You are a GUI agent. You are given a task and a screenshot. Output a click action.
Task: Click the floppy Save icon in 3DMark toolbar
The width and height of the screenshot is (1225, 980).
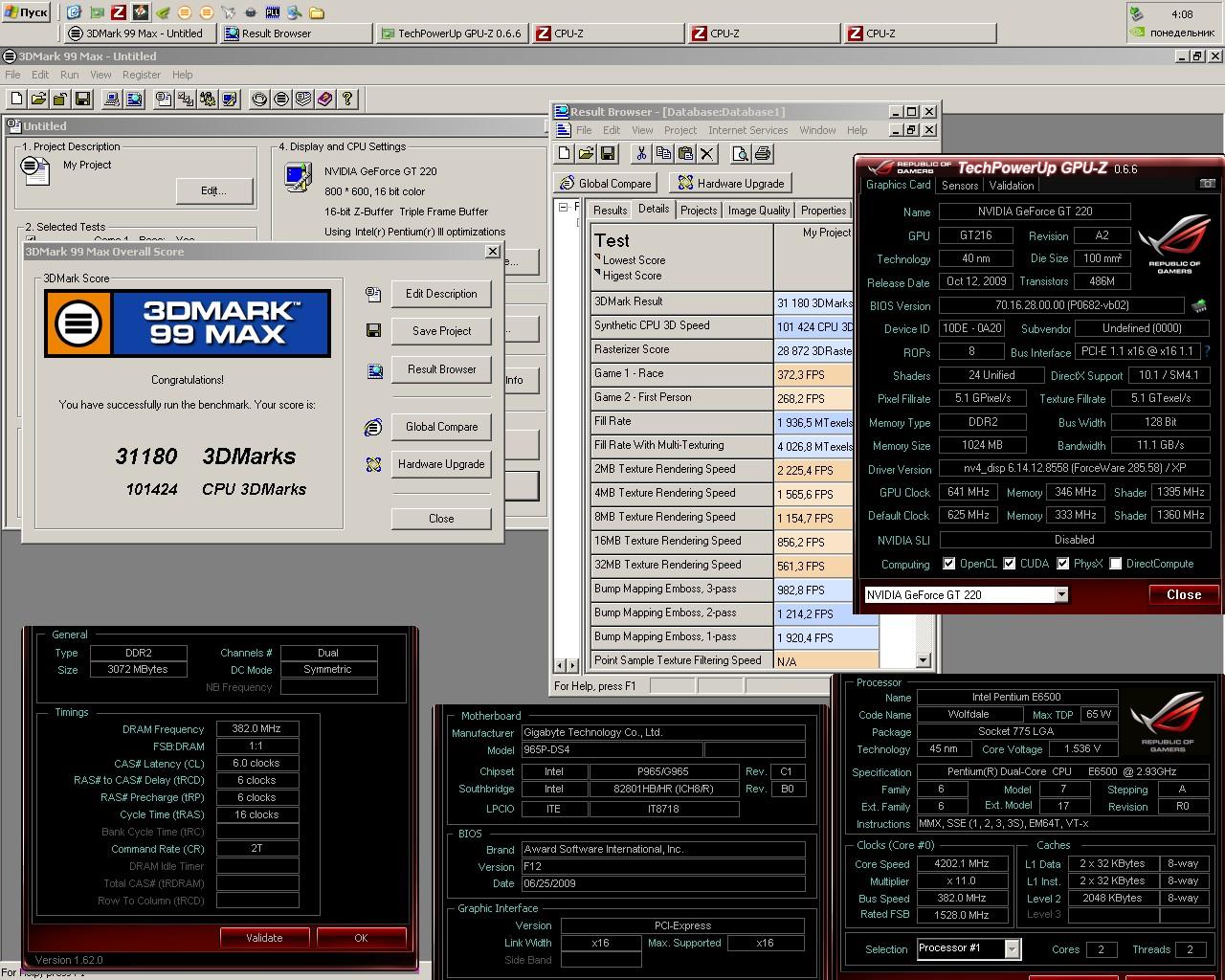point(82,99)
